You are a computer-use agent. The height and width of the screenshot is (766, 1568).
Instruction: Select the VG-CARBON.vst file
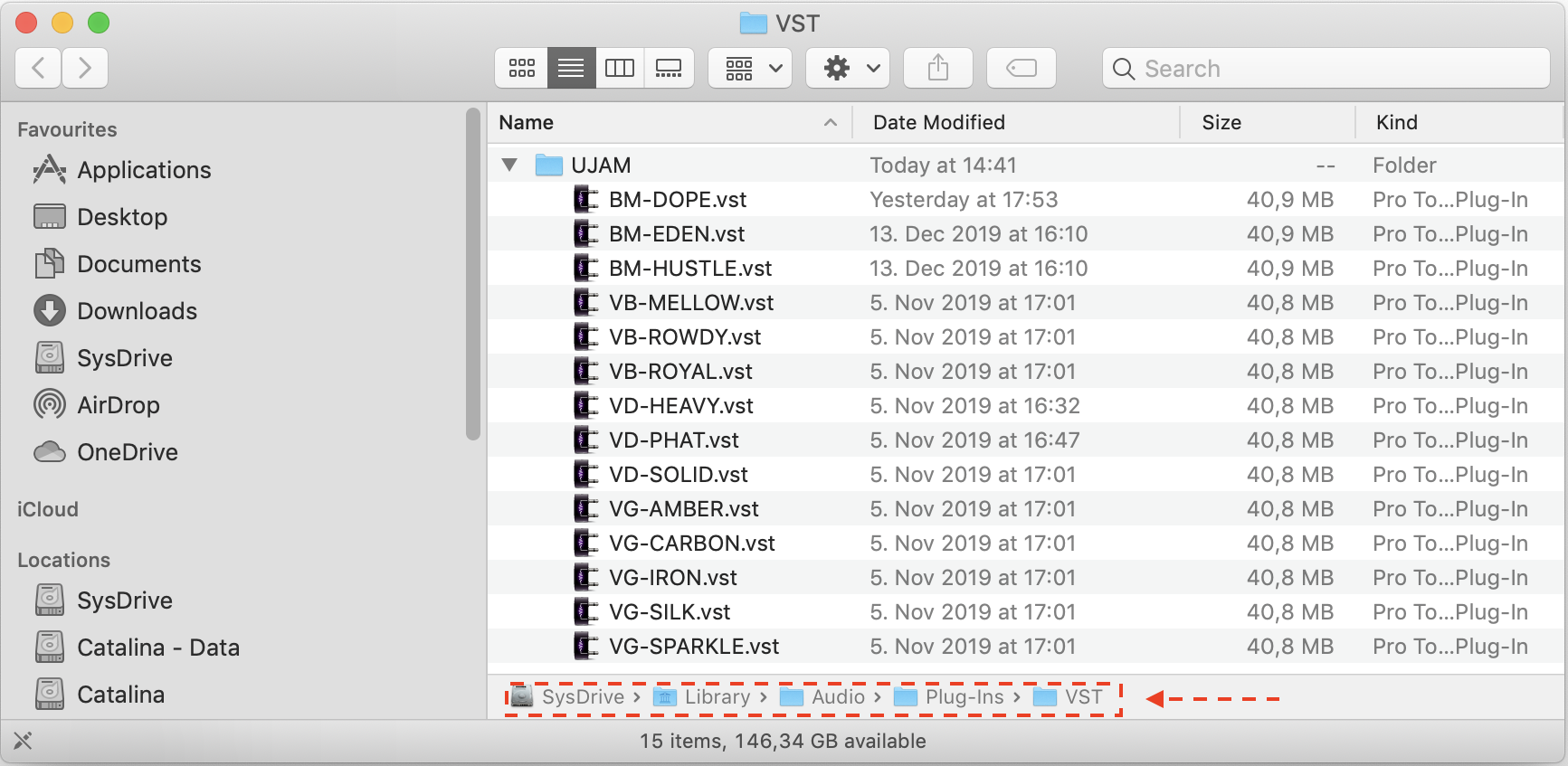pyautogui.click(x=1025, y=543)
